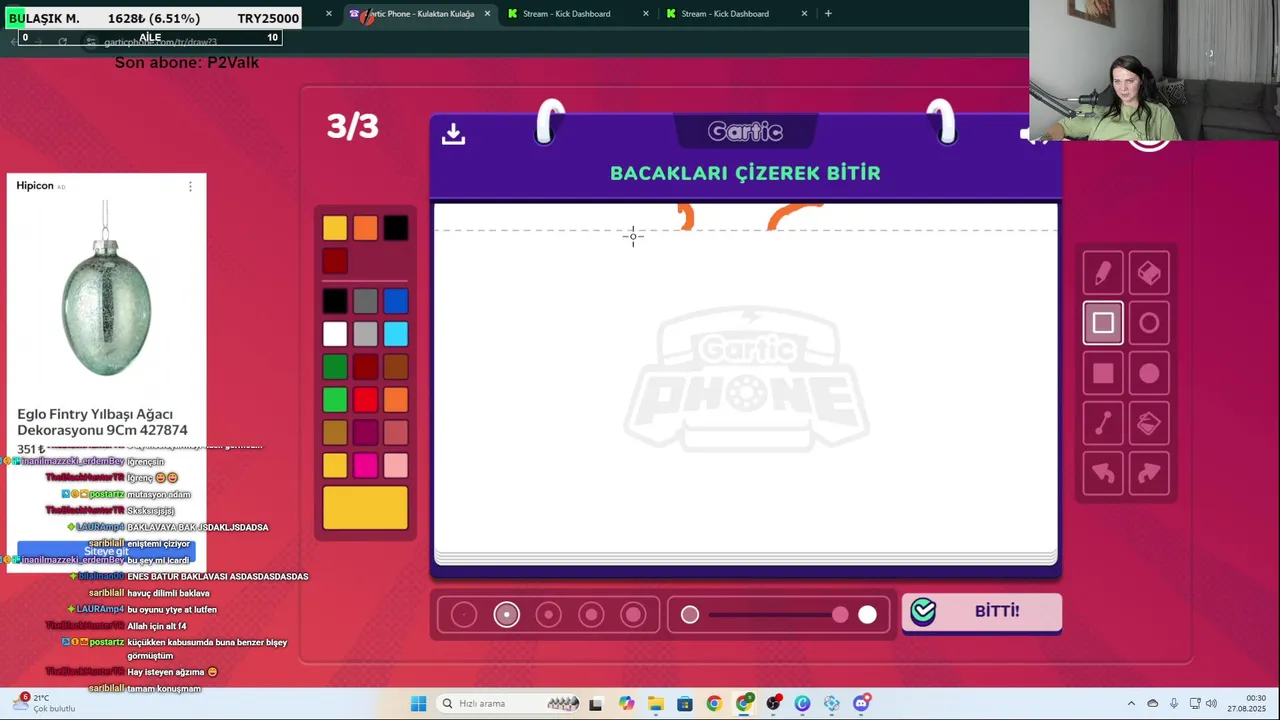Open File Explorer from the taskbar
This screenshot has width=1280, height=720.
pyautogui.click(x=655, y=703)
